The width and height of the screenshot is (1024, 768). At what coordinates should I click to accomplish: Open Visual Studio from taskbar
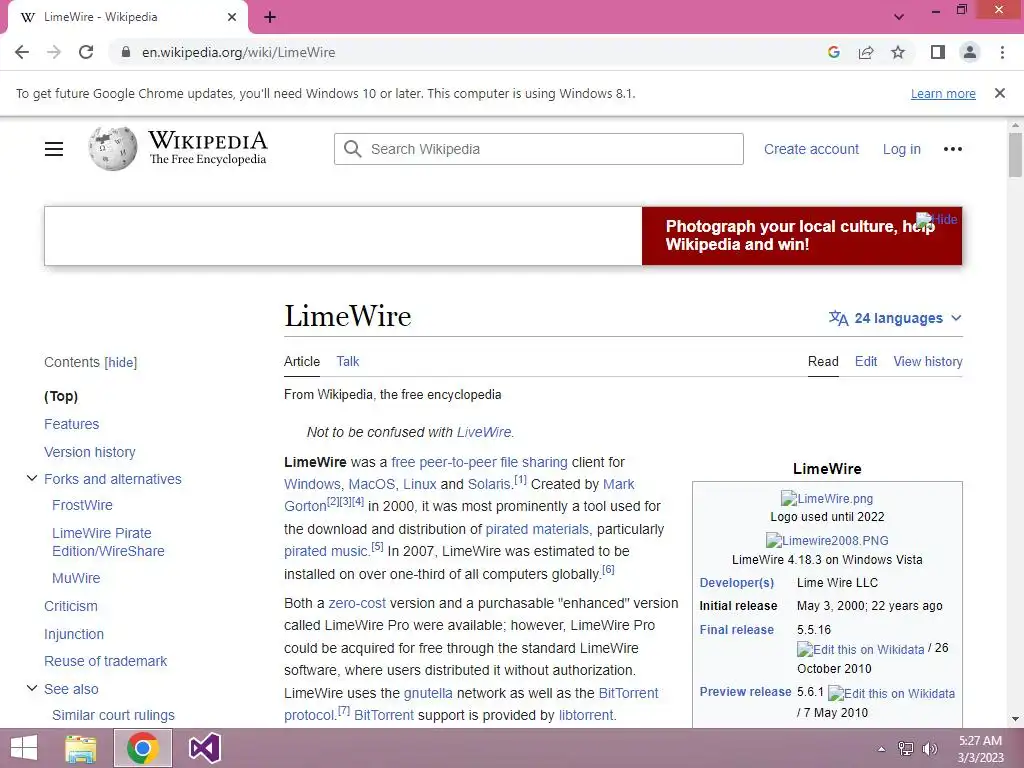click(x=204, y=748)
